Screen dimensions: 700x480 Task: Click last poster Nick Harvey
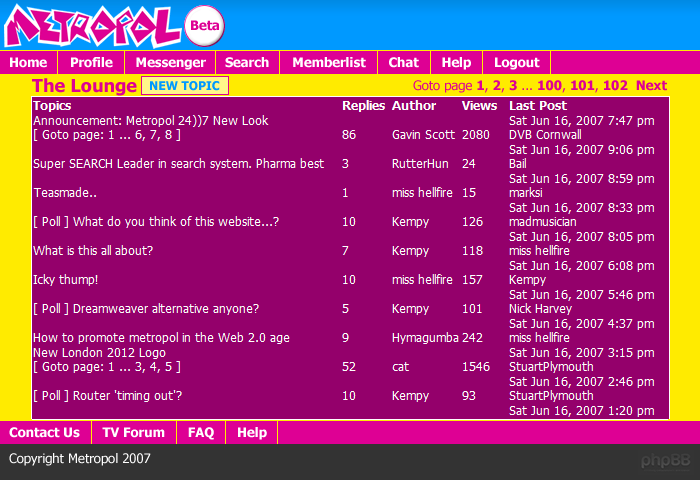(540, 309)
